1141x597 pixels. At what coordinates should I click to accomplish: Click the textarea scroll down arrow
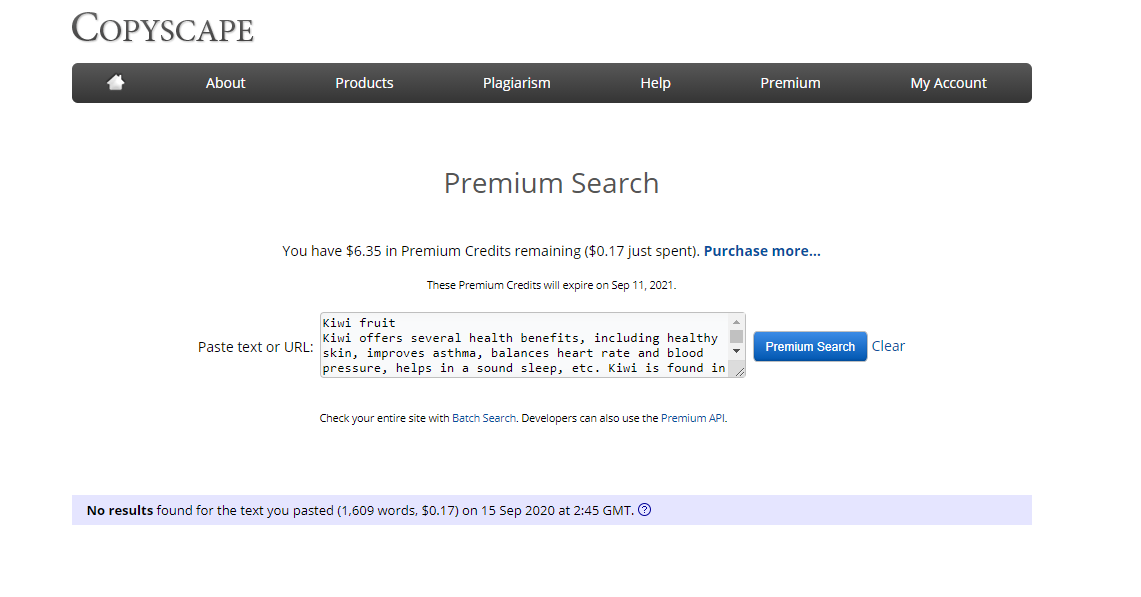click(736, 351)
